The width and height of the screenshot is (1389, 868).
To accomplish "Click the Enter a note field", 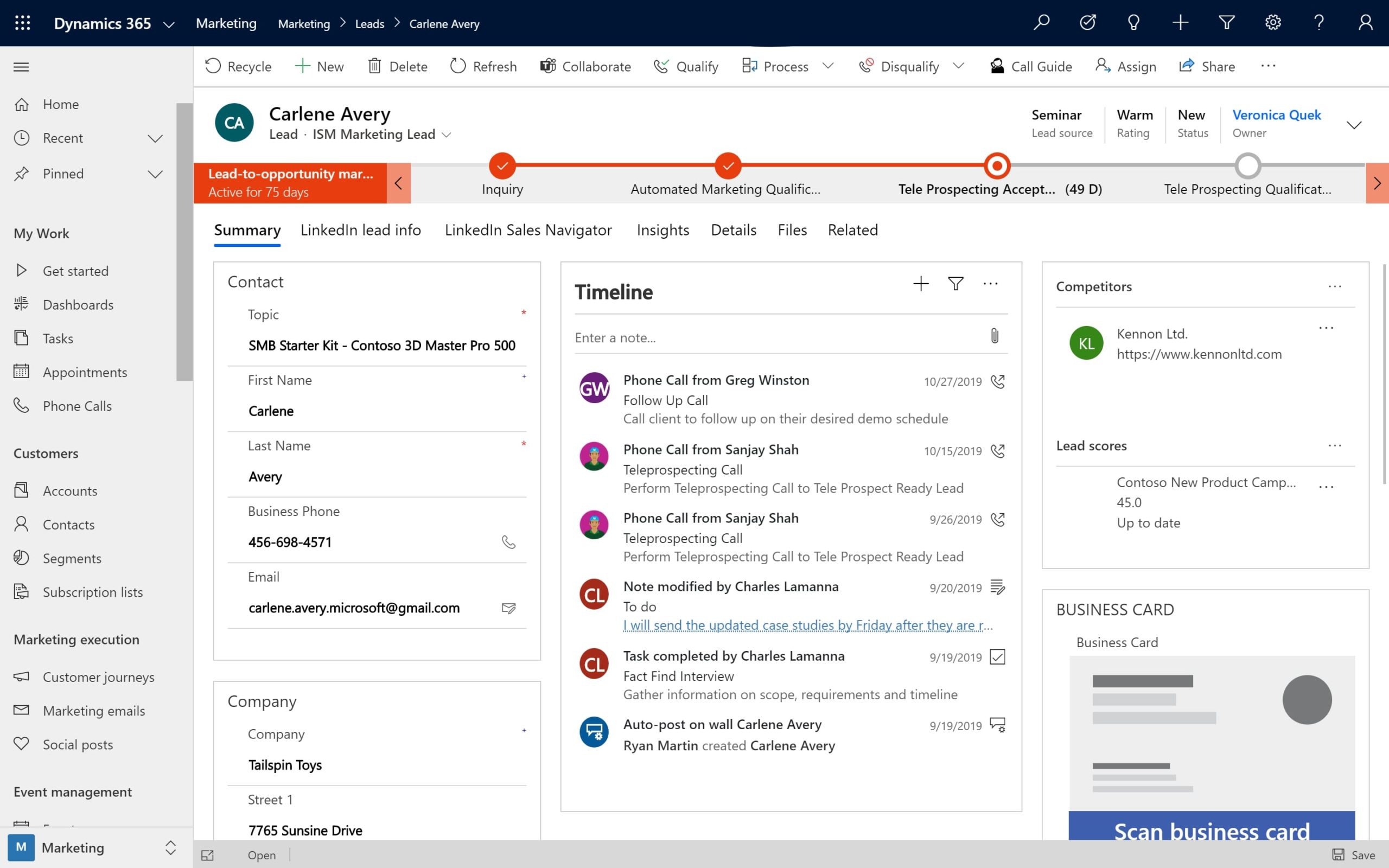I will point(778,337).
